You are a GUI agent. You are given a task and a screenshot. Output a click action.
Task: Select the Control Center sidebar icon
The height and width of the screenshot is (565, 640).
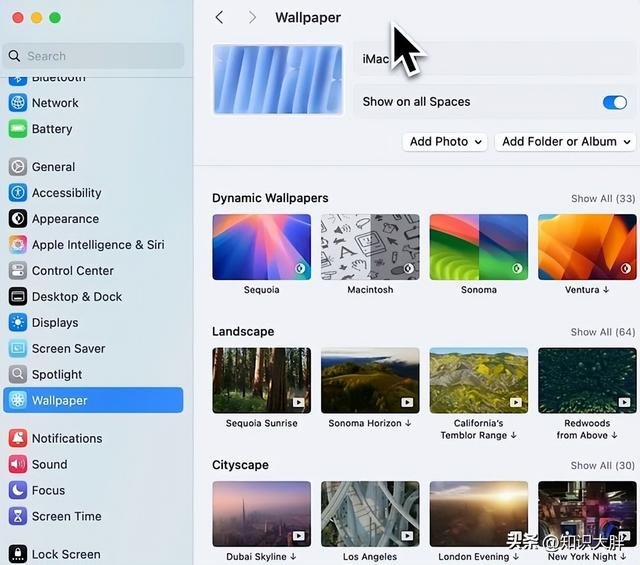(x=17, y=271)
